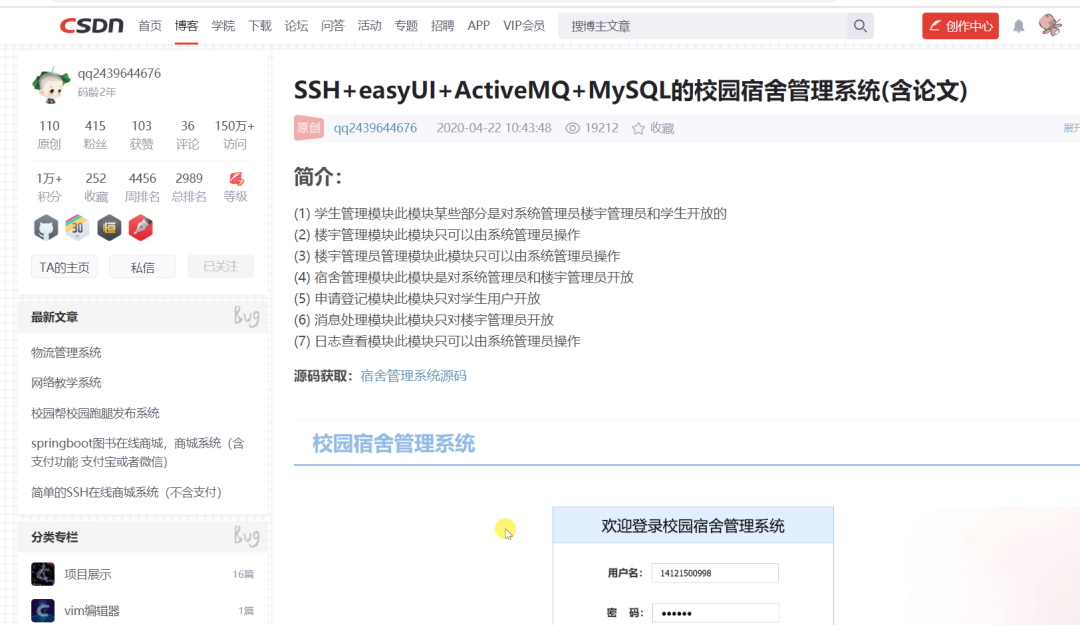
Task: Open the user avatar in the header
Action: (1050, 25)
